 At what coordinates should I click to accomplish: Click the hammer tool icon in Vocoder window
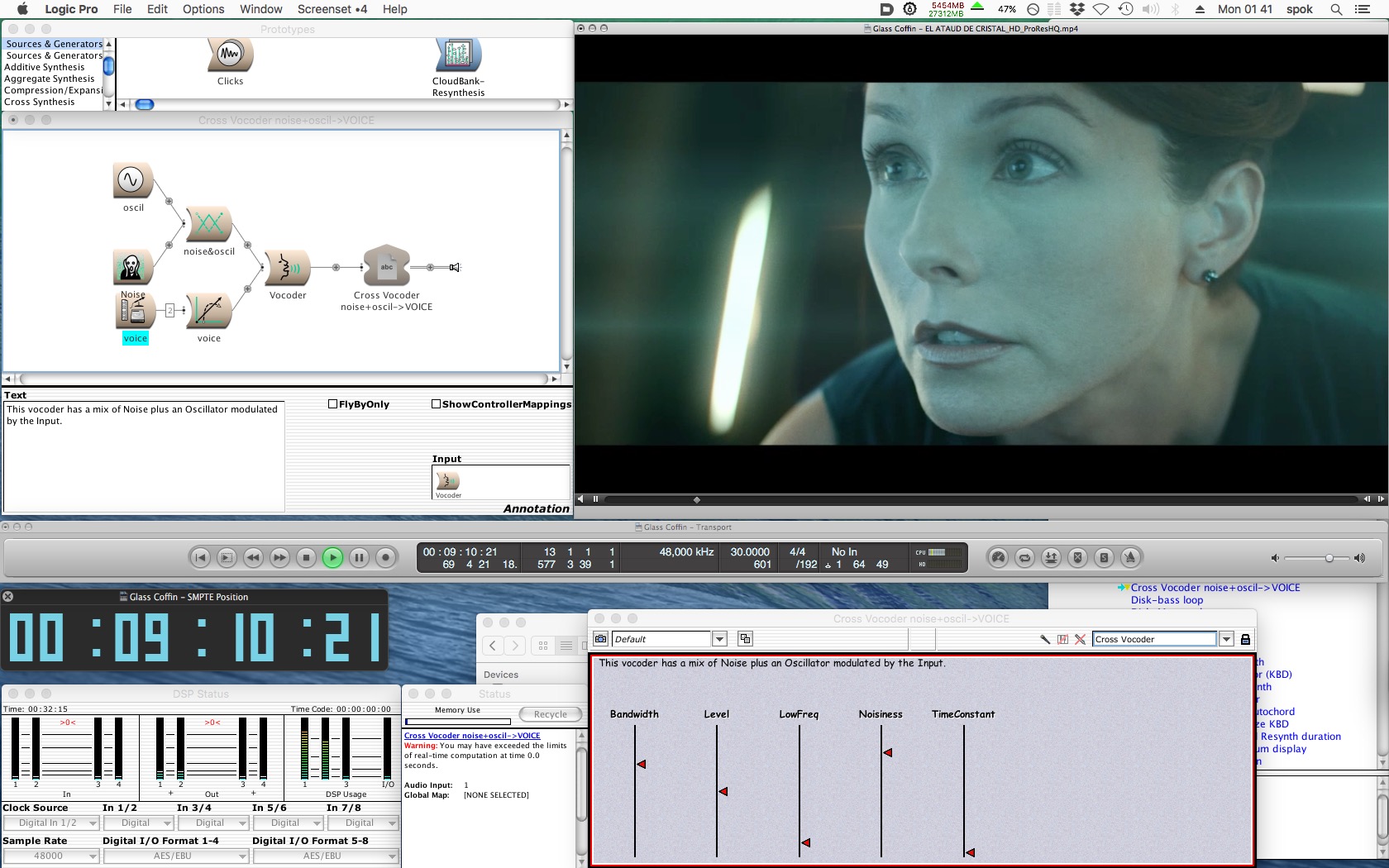[x=1045, y=639]
